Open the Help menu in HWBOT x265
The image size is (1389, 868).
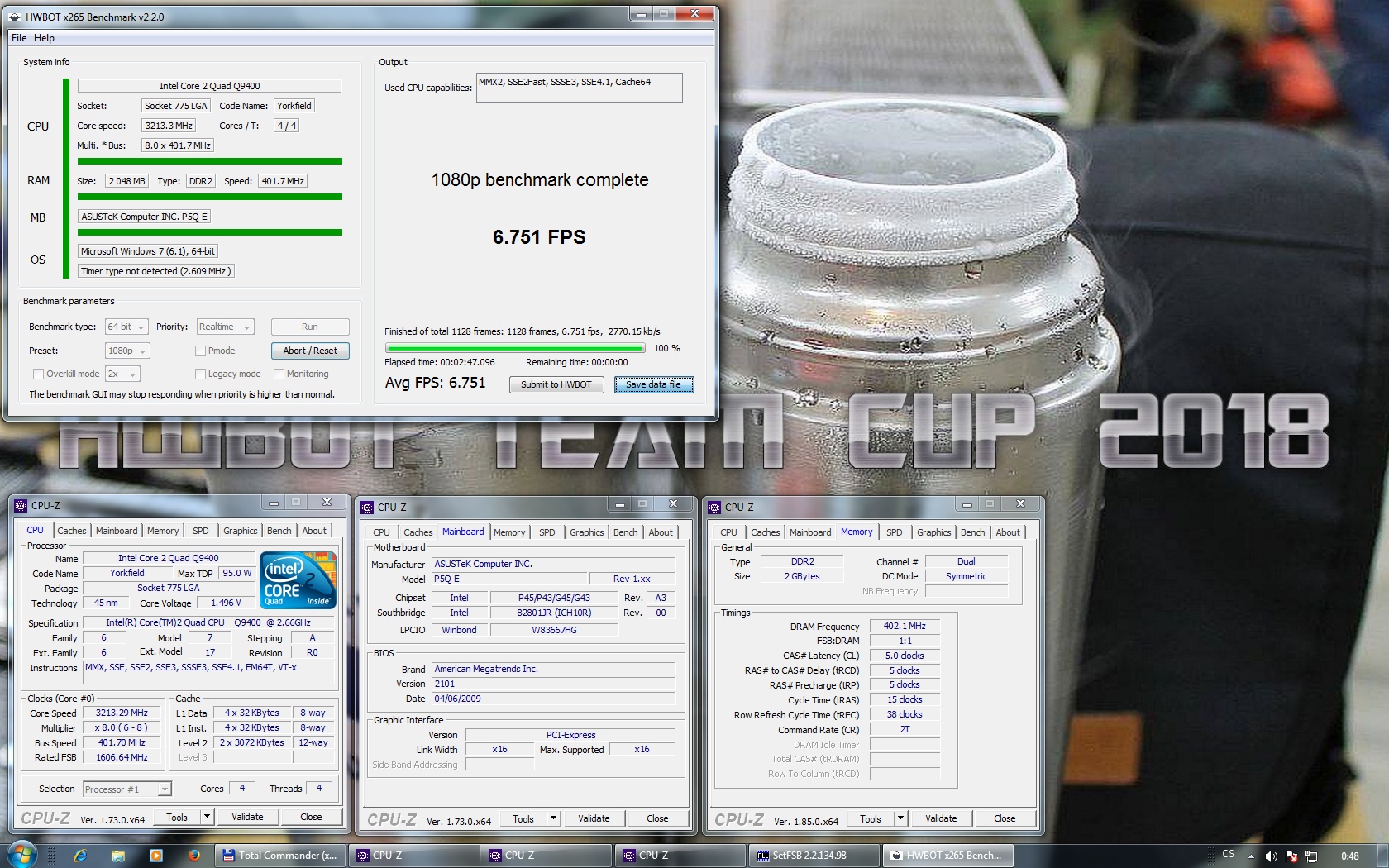point(44,38)
